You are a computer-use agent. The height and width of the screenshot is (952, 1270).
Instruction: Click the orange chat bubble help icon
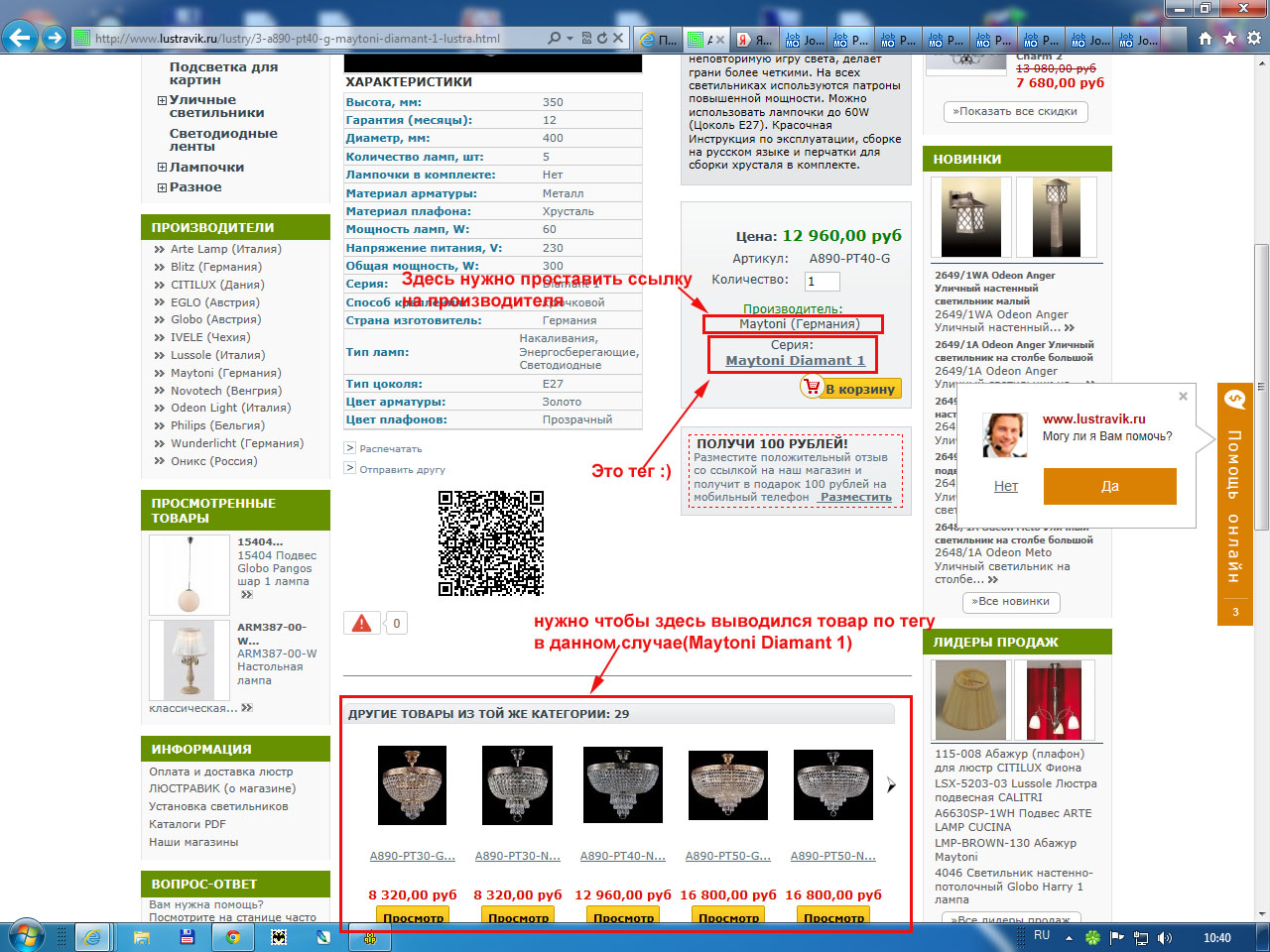coord(1235,400)
